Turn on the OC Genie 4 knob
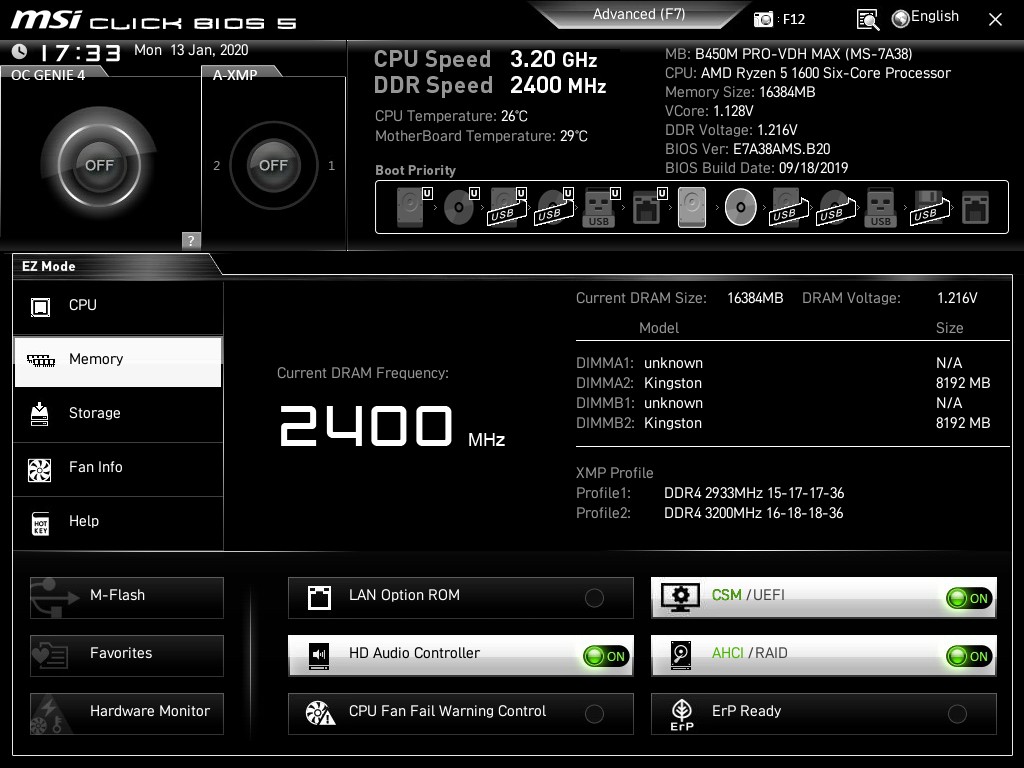 tap(99, 165)
